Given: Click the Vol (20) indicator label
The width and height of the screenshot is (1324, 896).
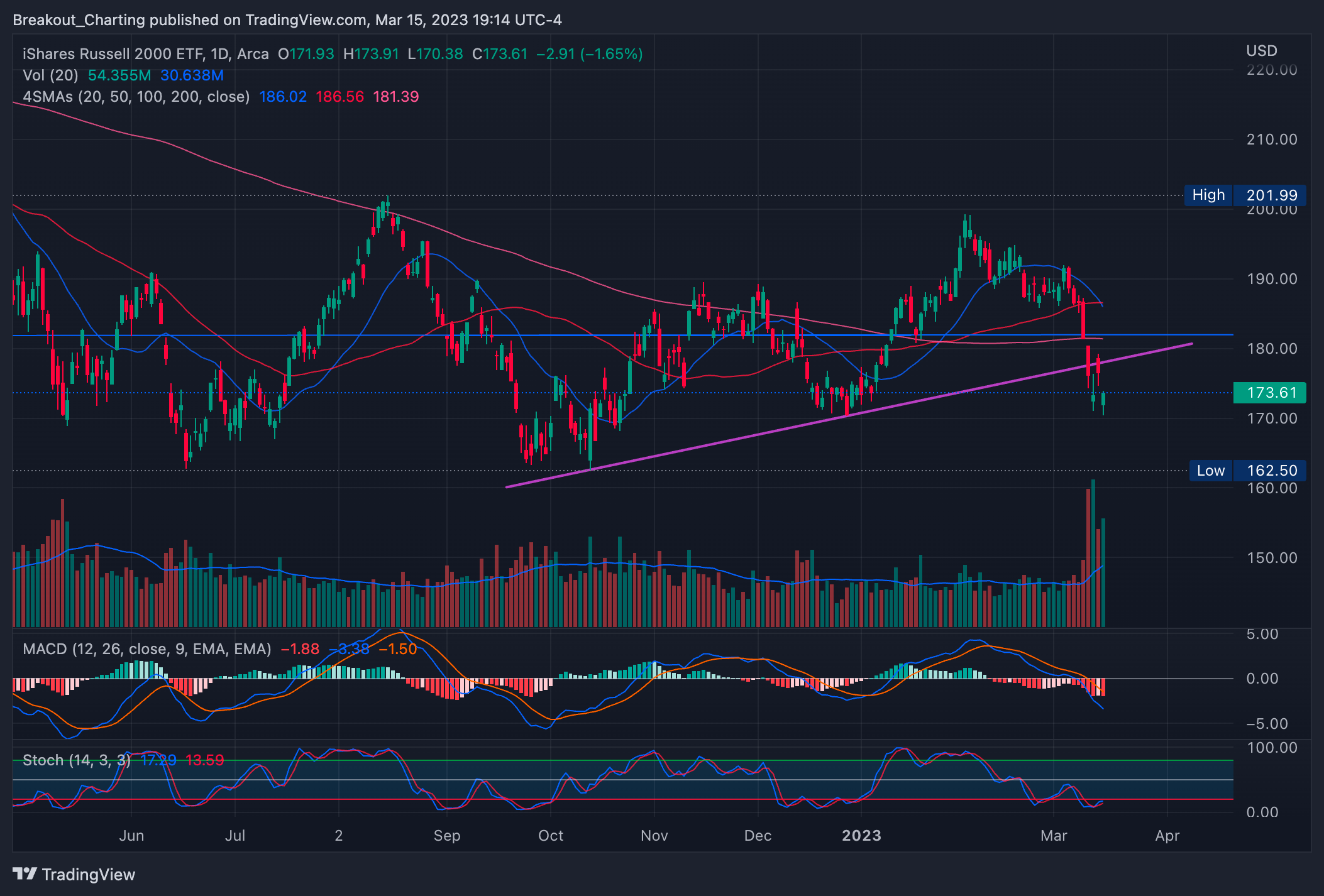Looking at the screenshot, I should click(50, 75).
